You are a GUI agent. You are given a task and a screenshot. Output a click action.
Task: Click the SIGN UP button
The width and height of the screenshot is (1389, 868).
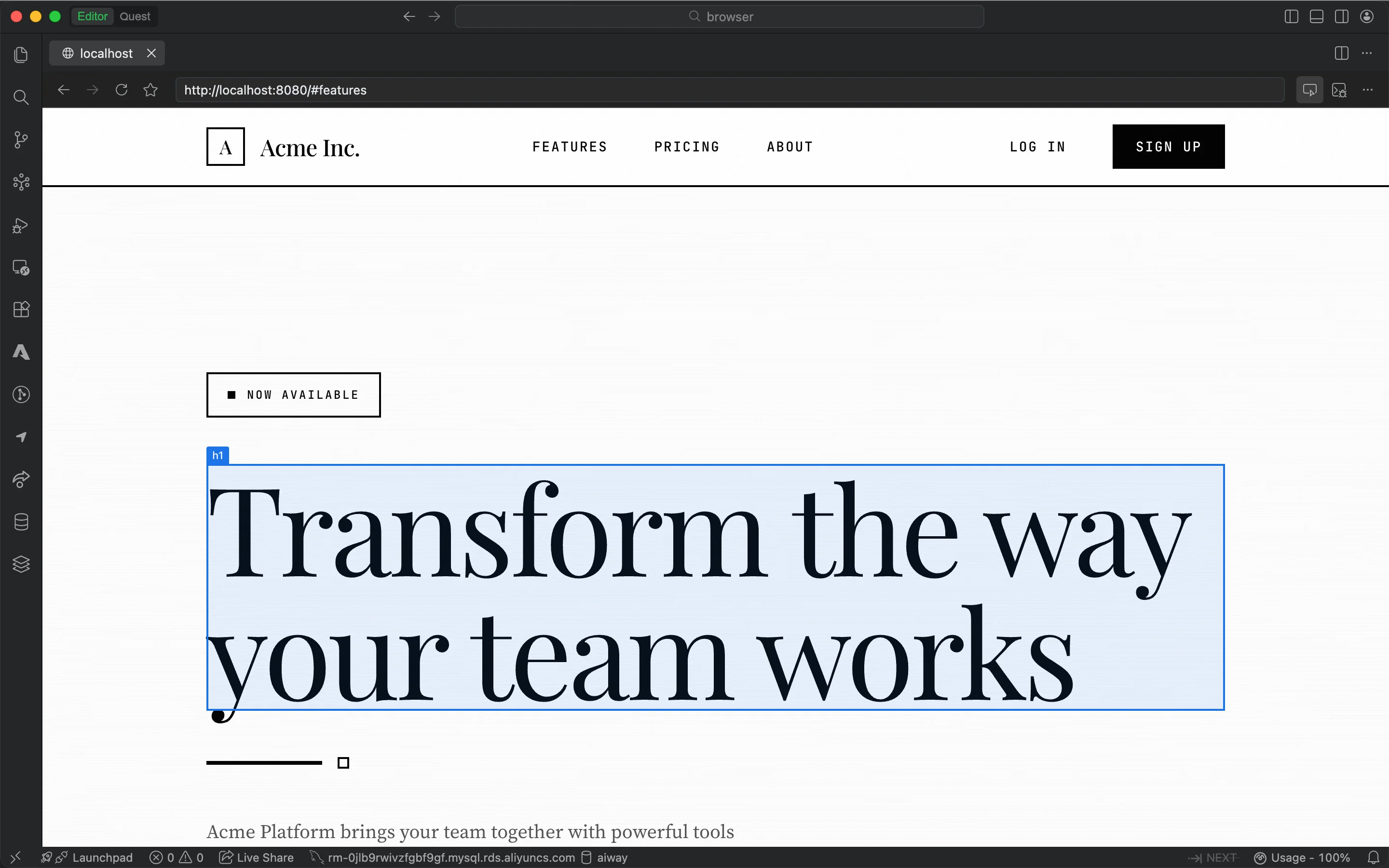1168,147
